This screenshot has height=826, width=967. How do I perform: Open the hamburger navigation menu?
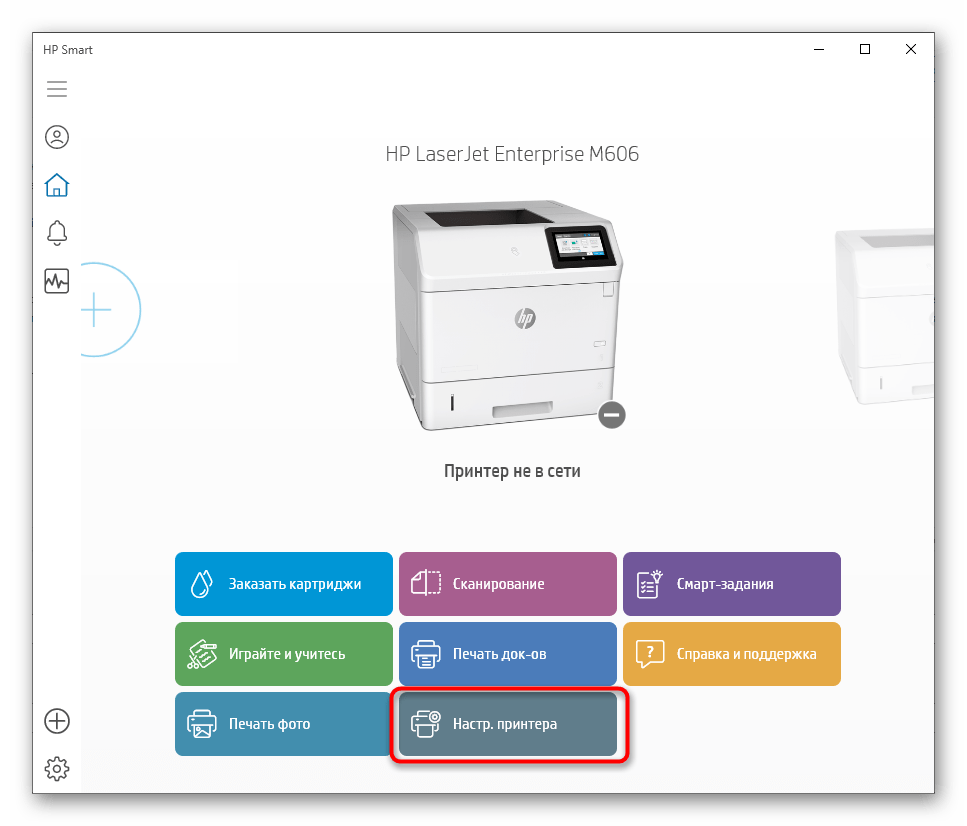[57, 89]
